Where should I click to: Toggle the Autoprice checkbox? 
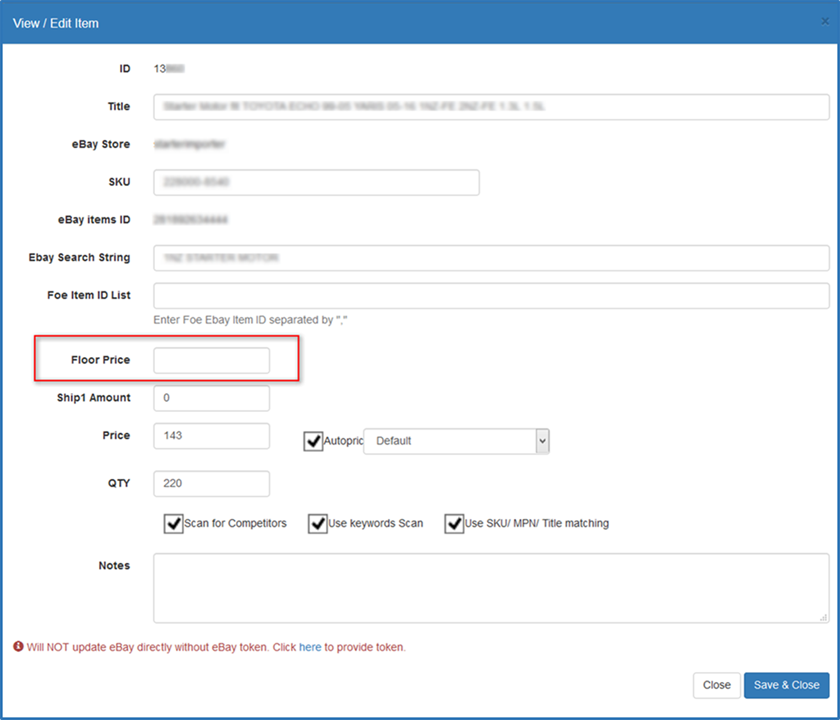coord(313,440)
